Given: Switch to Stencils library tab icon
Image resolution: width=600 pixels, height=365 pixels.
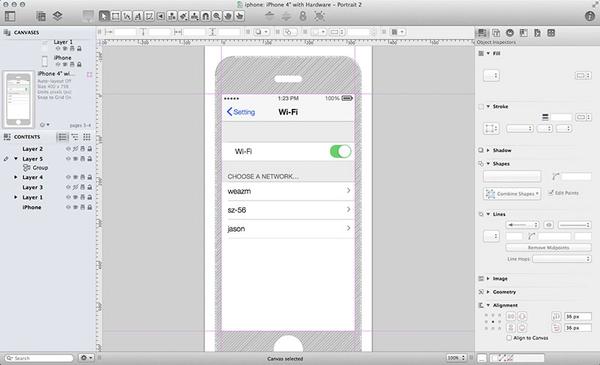Looking at the screenshot, I should point(551,33).
